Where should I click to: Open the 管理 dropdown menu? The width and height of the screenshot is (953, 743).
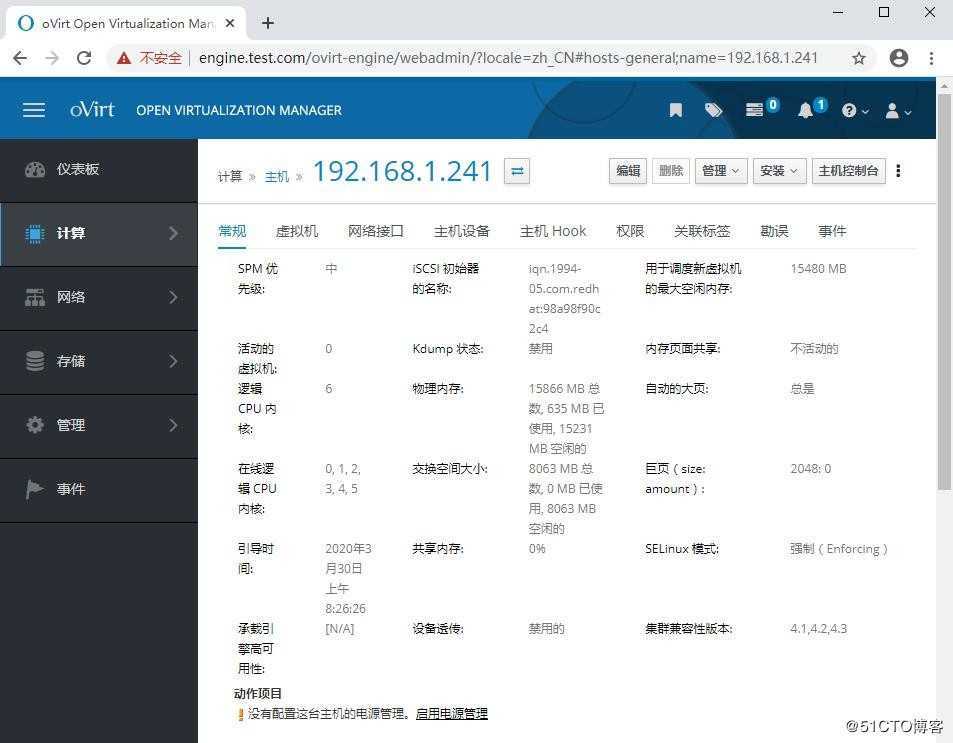[720, 170]
